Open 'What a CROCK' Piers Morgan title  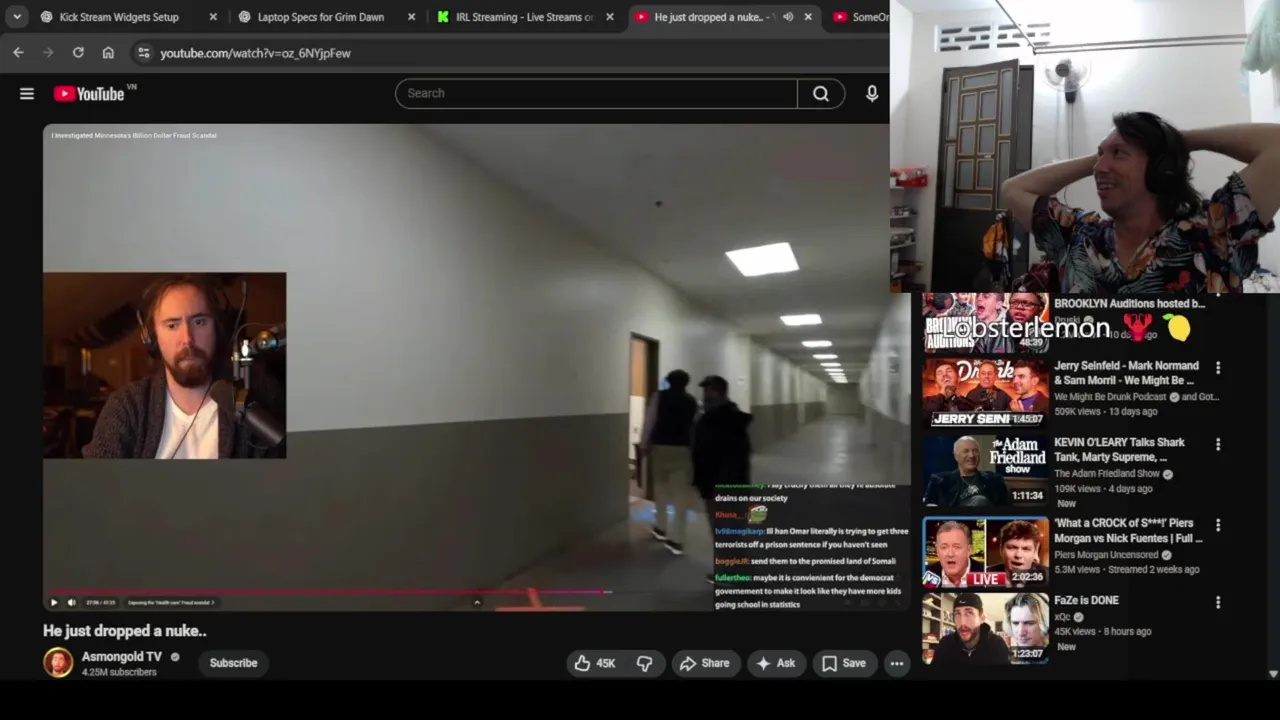click(x=1128, y=531)
